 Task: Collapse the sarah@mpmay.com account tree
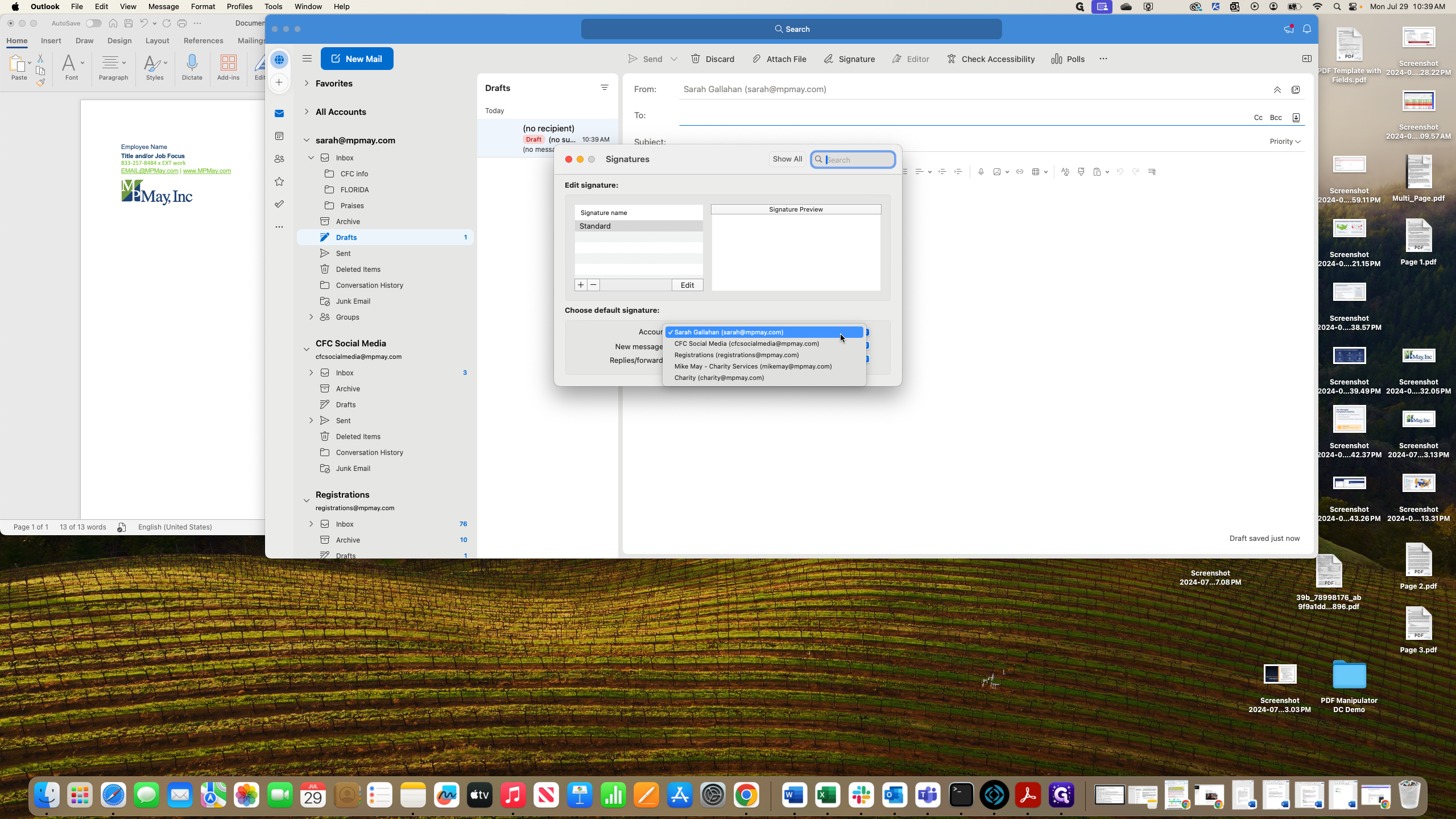tap(307, 140)
